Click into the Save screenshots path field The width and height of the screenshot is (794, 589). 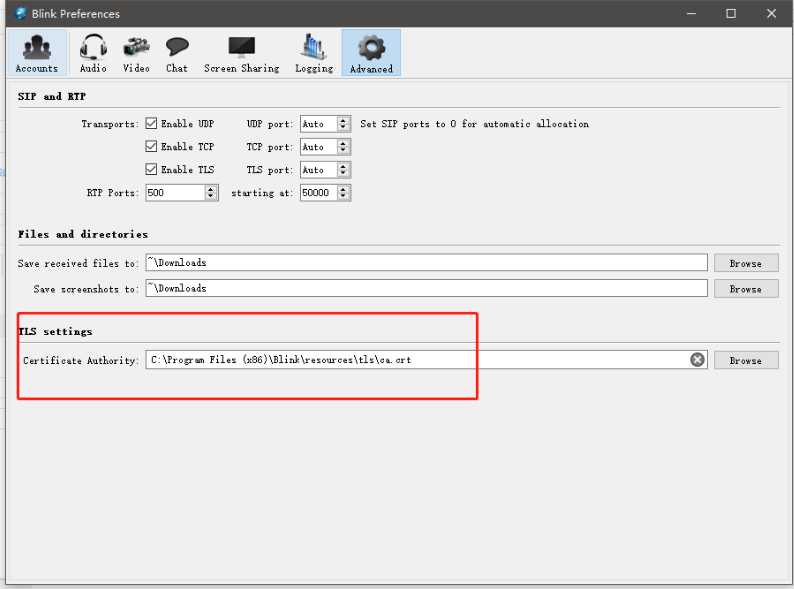(426, 288)
